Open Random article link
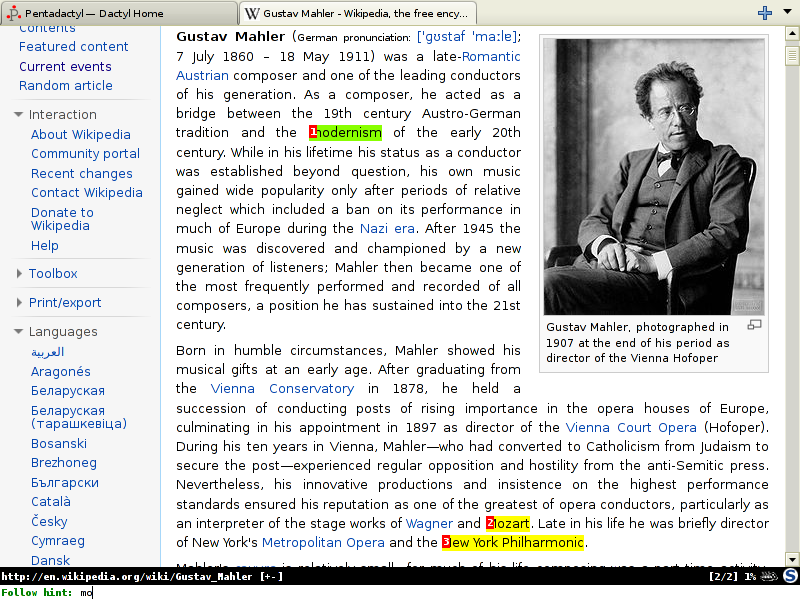 (x=66, y=85)
